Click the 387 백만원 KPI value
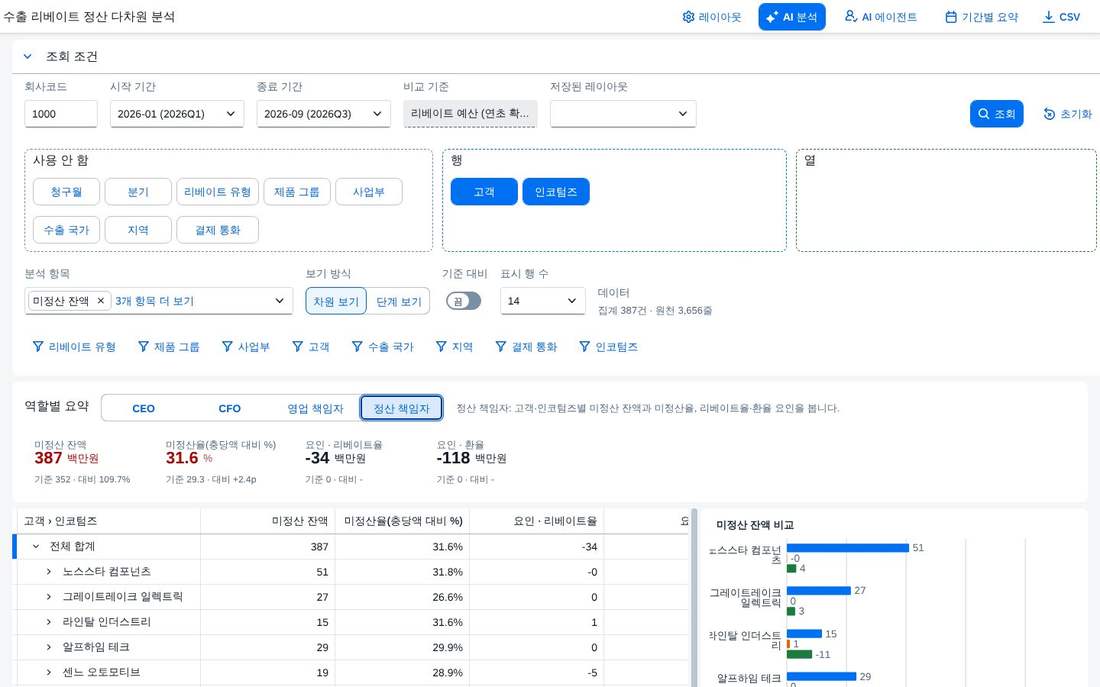 pyautogui.click(x=67, y=458)
